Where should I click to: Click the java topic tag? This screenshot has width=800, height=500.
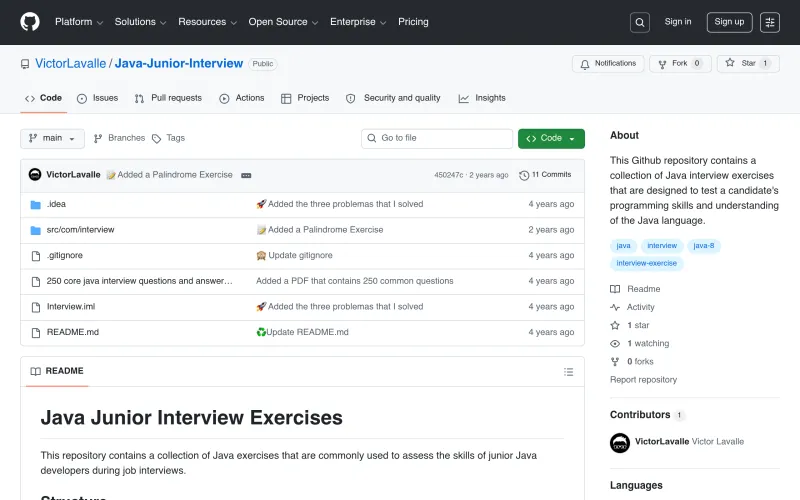point(623,246)
